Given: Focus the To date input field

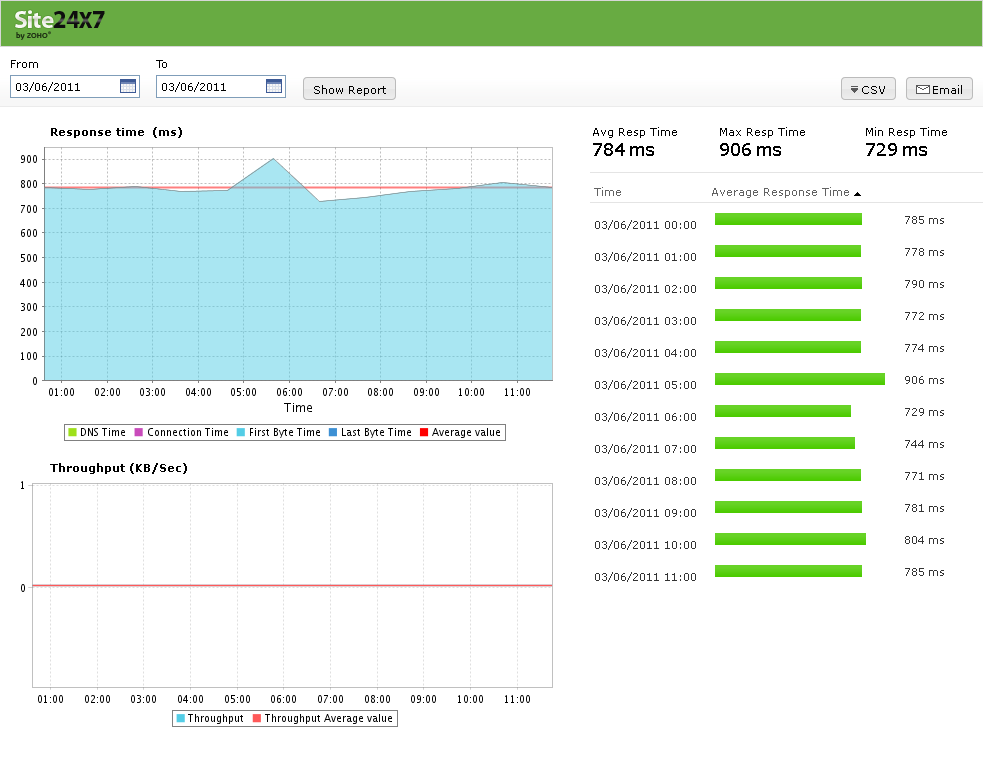Looking at the screenshot, I should click(210, 87).
